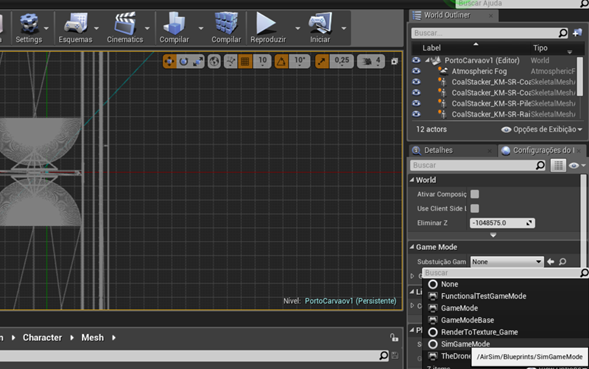Select the rotate gizmo tool in viewport
Image resolution: width=589 pixels, height=369 pixels.
[x=184, y=61]
